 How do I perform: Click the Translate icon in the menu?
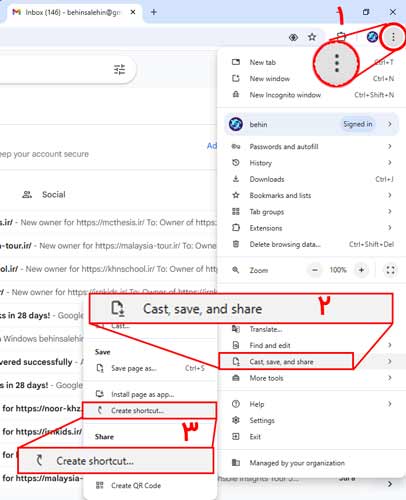coord(236,329)
